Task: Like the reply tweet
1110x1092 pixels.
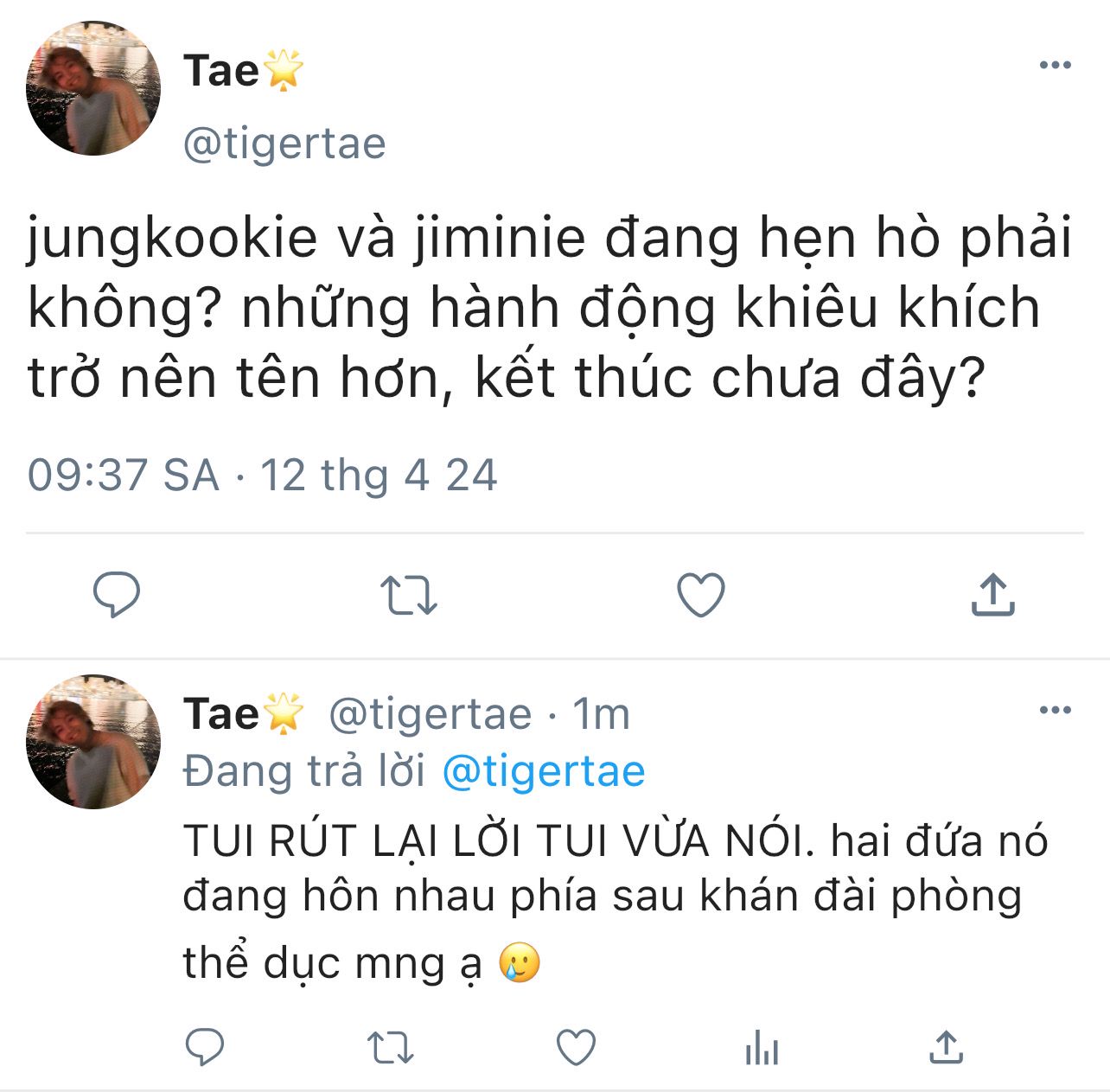Action: [x=576, y=1048]
